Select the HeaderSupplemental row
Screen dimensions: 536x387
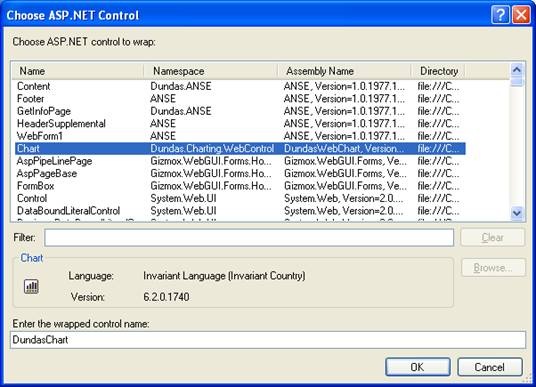point(240,123)
